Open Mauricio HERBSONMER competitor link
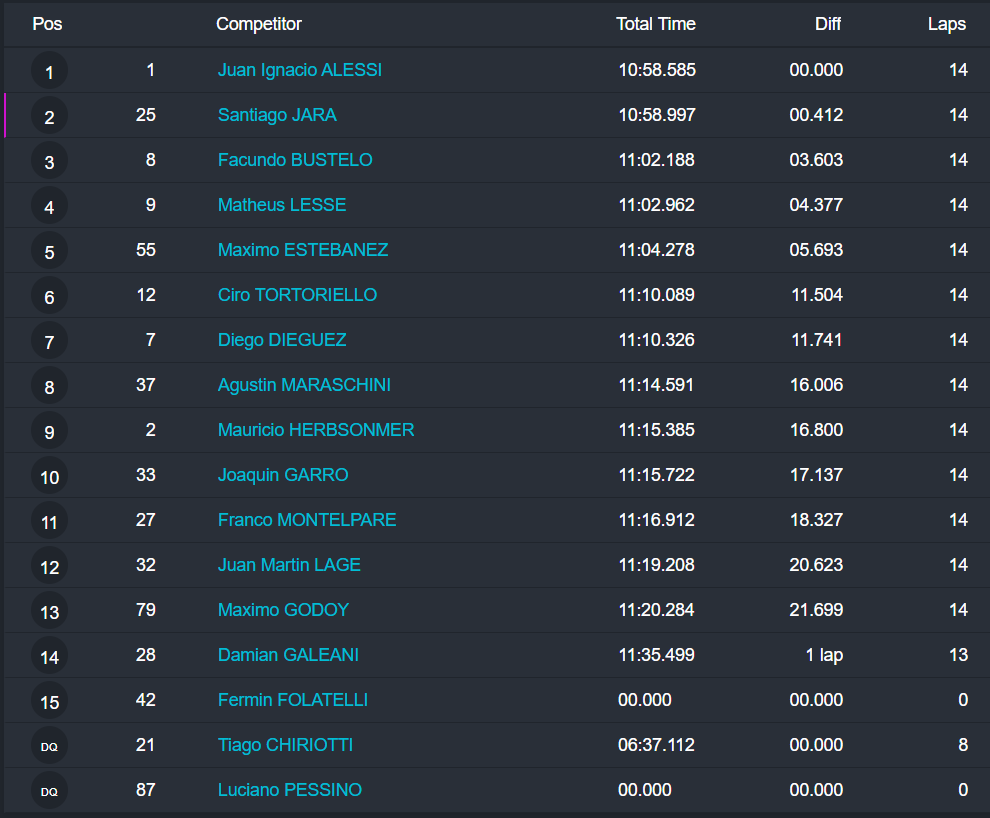Image resolution: width=990 pixels, height=818 pixels. point(316,430)
